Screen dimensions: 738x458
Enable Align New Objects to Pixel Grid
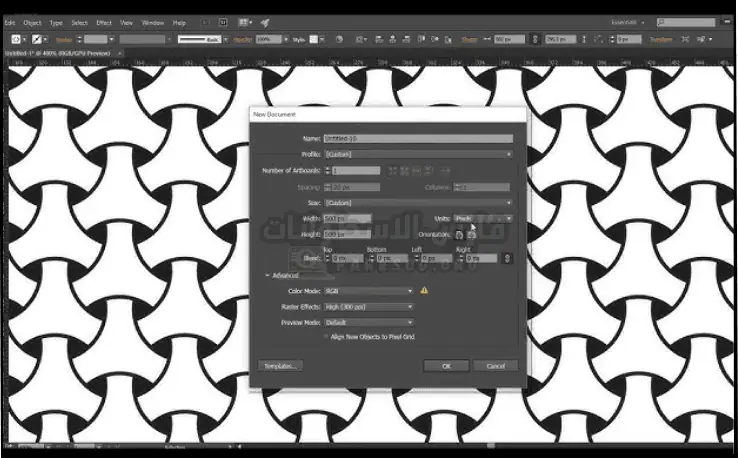coord(326,338)
